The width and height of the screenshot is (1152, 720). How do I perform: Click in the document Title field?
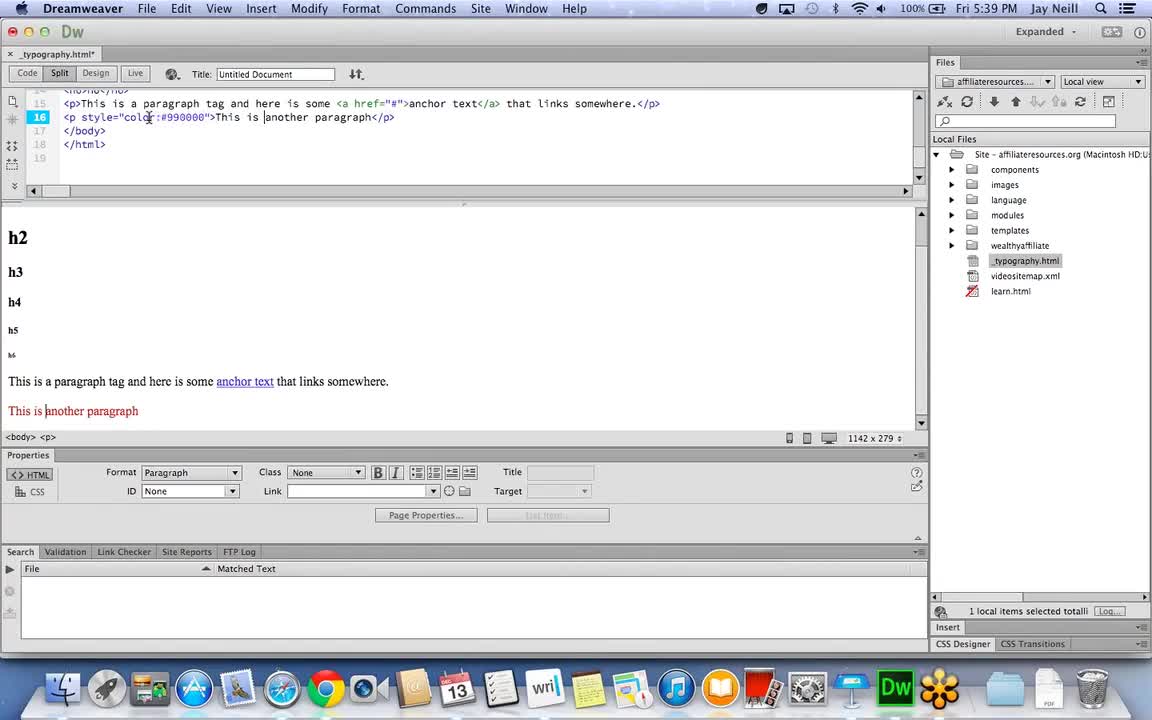(275, 74)
